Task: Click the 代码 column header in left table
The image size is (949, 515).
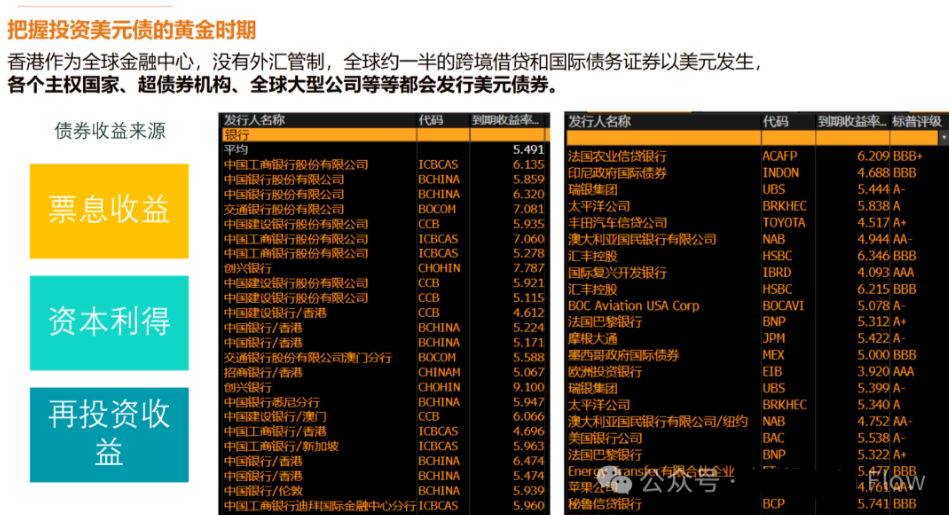Action: [x=431, y=120]
